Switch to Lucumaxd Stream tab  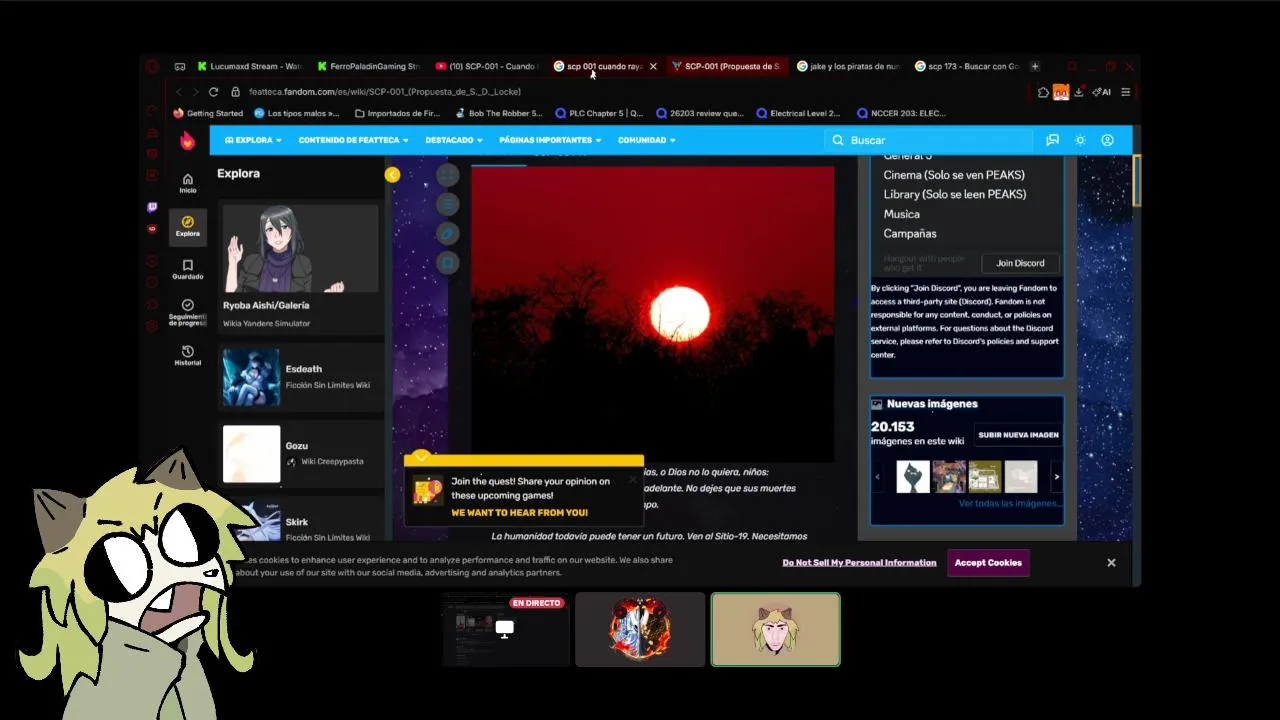pyautogui.click(x=249, y=66)
